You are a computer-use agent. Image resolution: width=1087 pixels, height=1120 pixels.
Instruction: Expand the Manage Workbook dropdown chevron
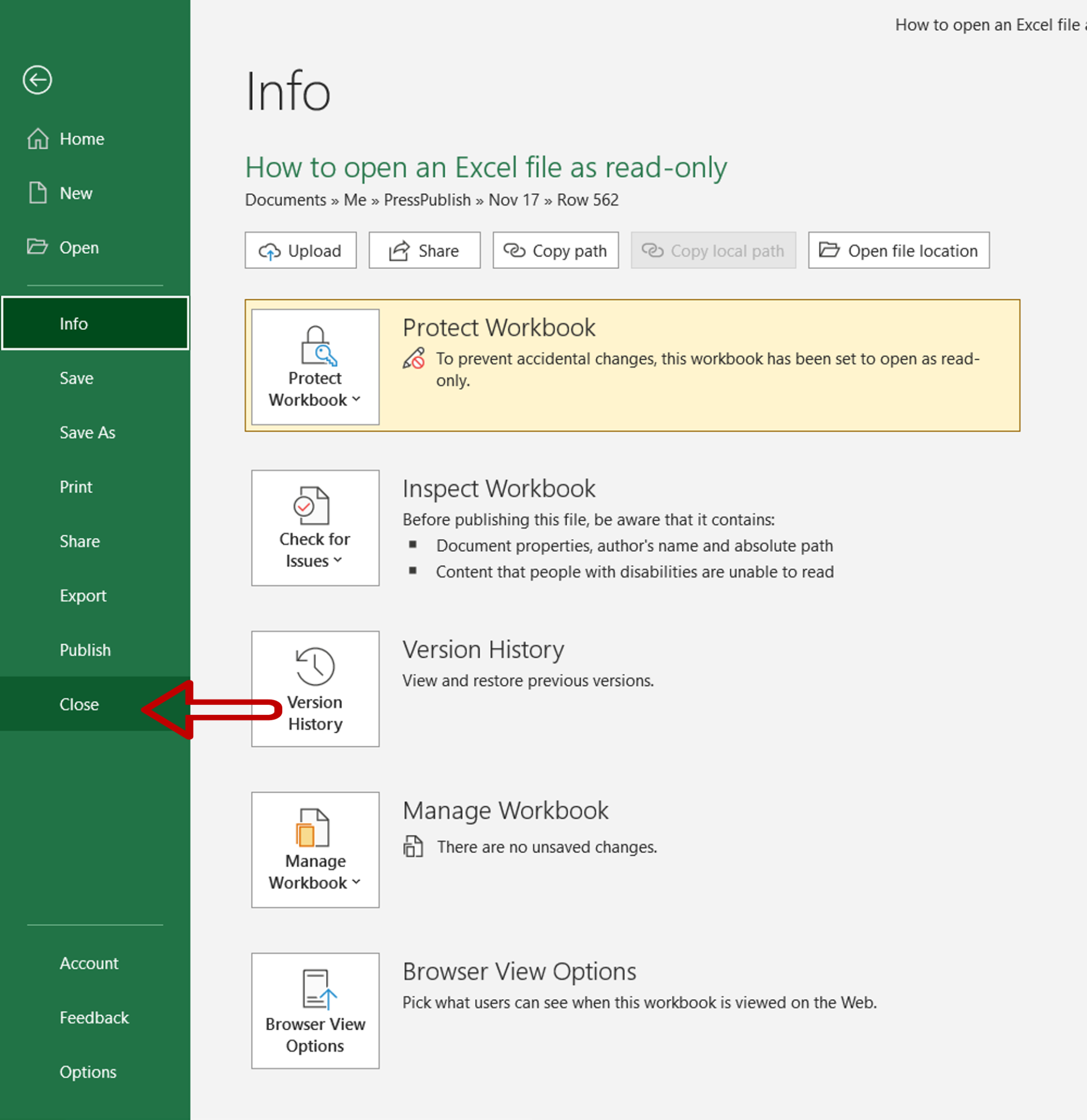[x=357, y=883]
